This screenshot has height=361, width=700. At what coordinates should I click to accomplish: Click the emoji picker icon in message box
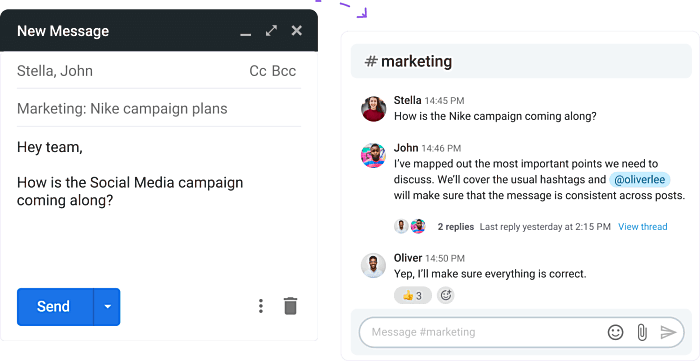(615, 332)
